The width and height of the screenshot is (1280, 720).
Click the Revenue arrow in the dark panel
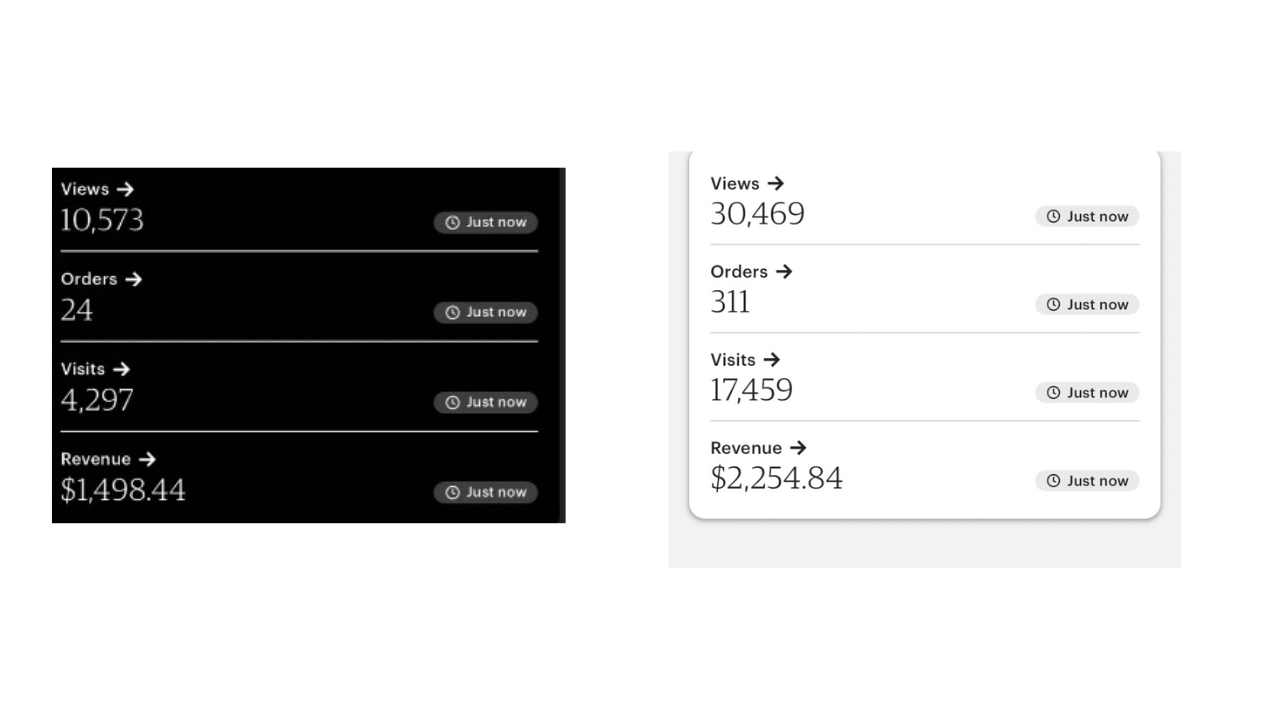(147, 459)
